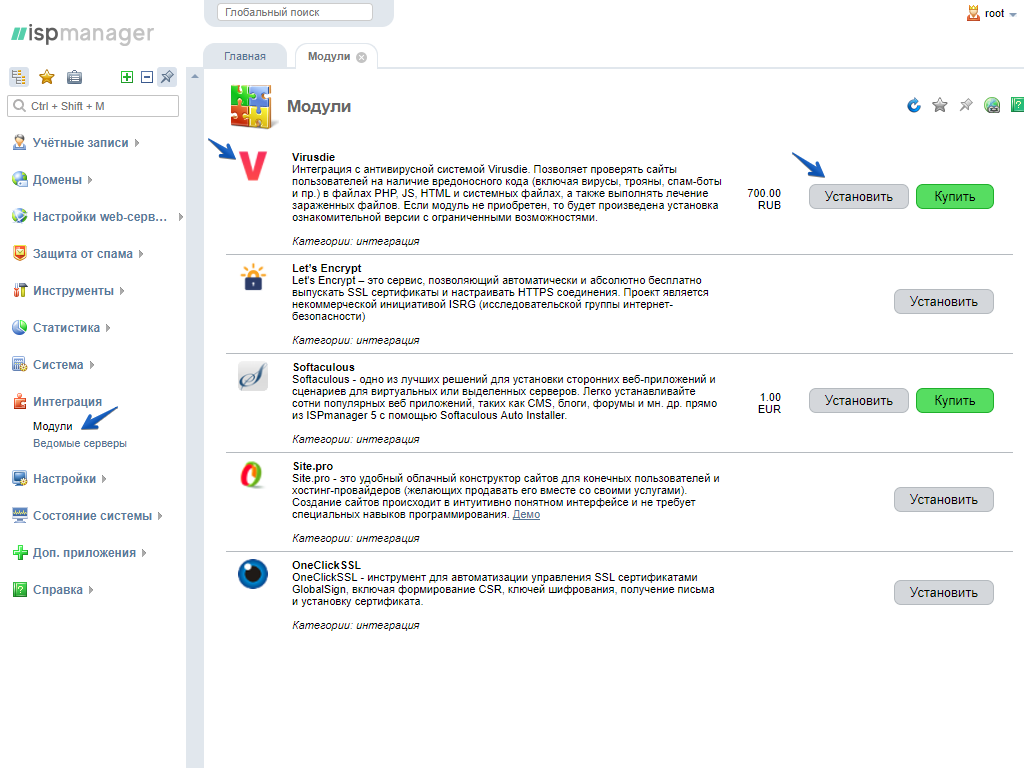Image resolution: width=1024 pixels, height=768 pixels.
Task: Click the sidebar collapse arrow handle
Action: 195,77
